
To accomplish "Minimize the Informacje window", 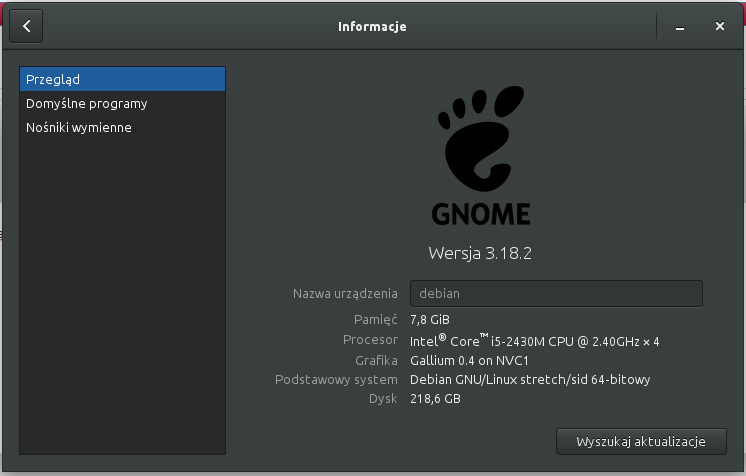I will tap(680, 27).
